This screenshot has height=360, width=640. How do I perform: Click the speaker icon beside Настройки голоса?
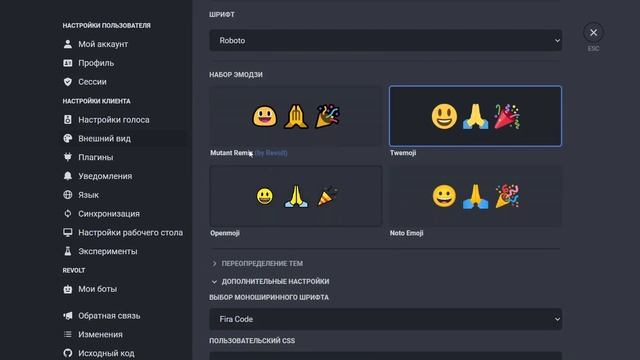click(68, 120)
